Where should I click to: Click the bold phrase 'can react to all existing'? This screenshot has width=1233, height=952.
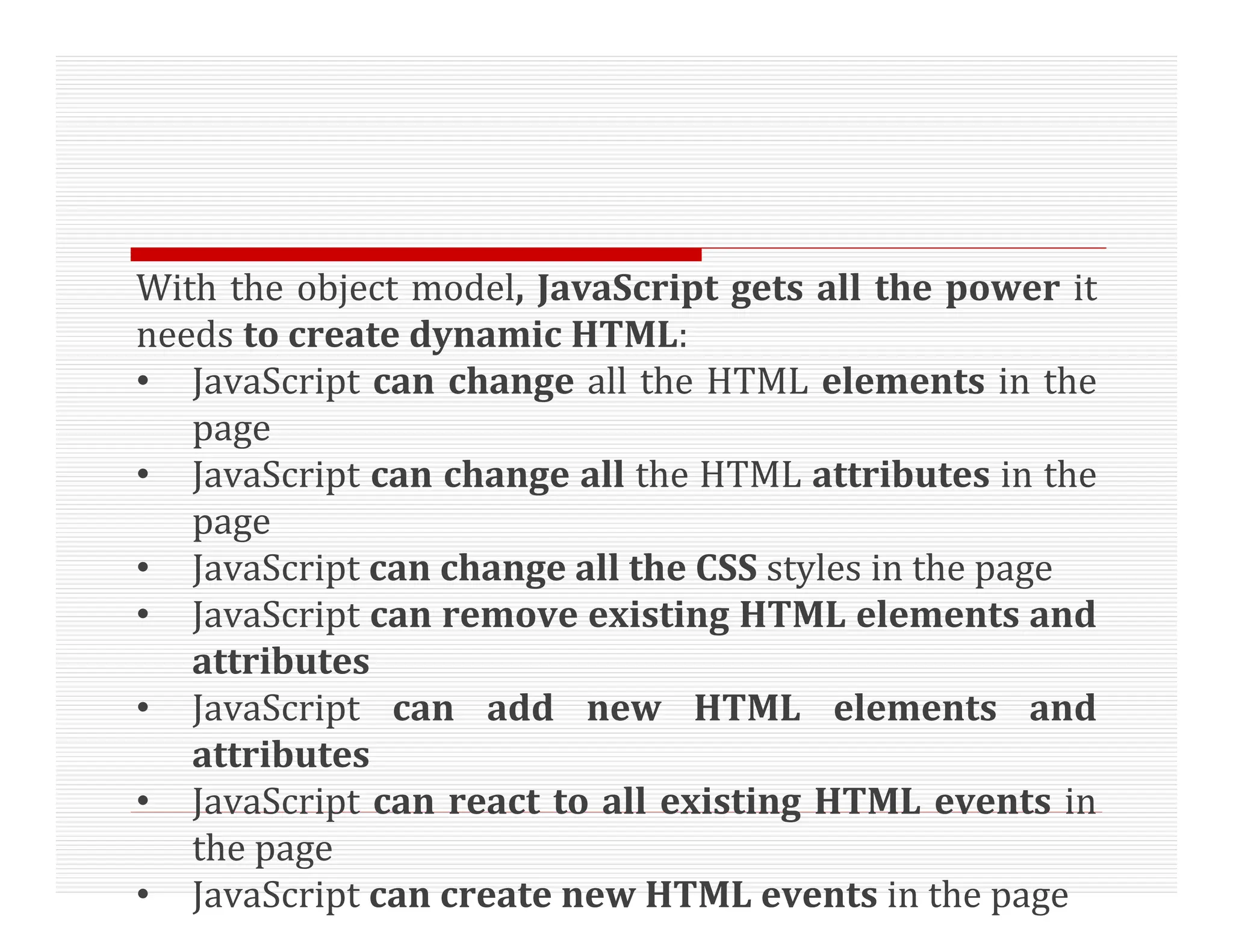[587, 802]
